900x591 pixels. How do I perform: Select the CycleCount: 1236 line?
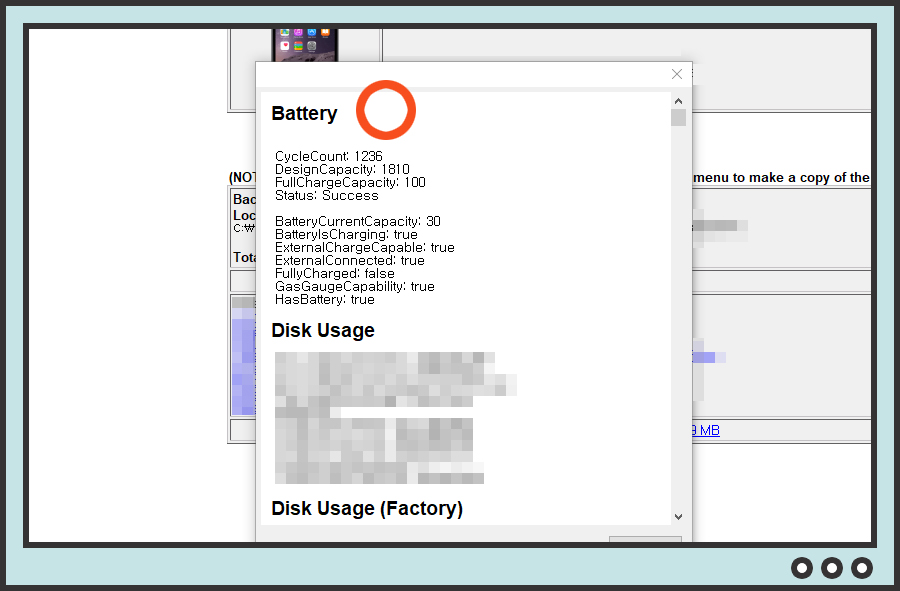coord(328,156)
